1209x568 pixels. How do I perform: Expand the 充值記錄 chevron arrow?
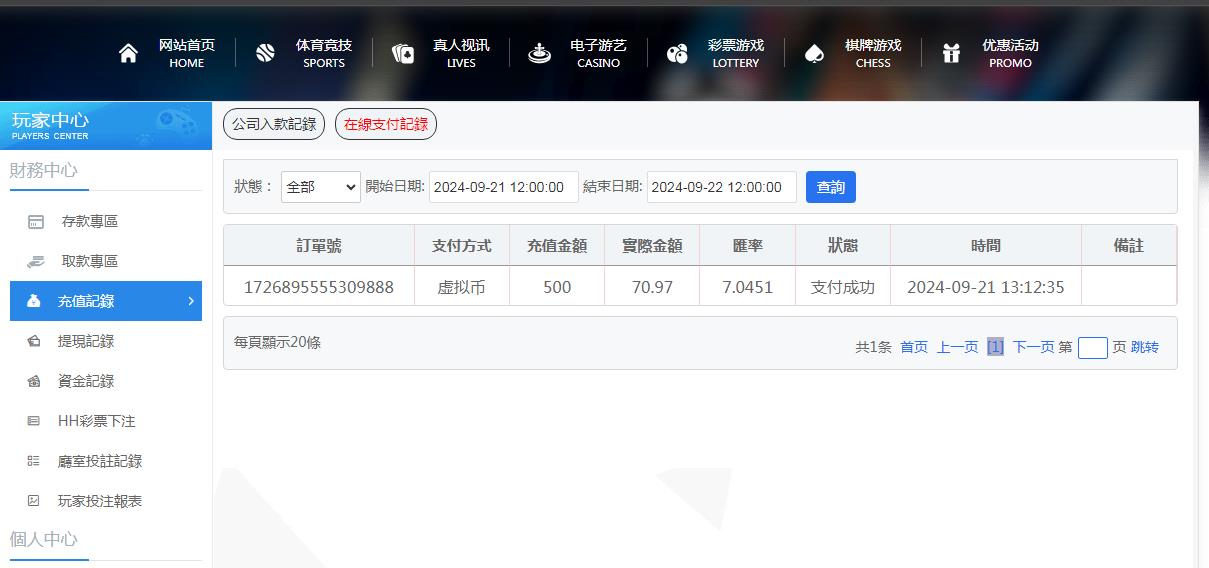tap(190, 301)
